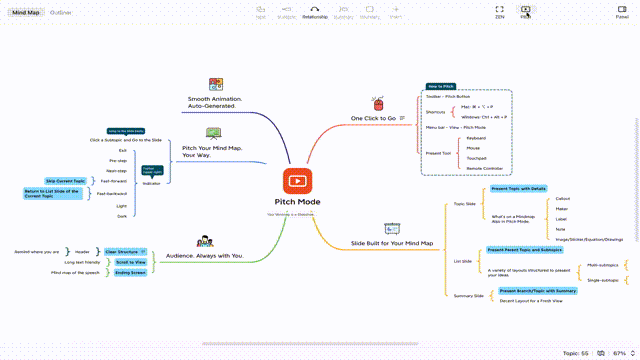
Task: Open the Insert toolbar option
Action: (396, 12)
